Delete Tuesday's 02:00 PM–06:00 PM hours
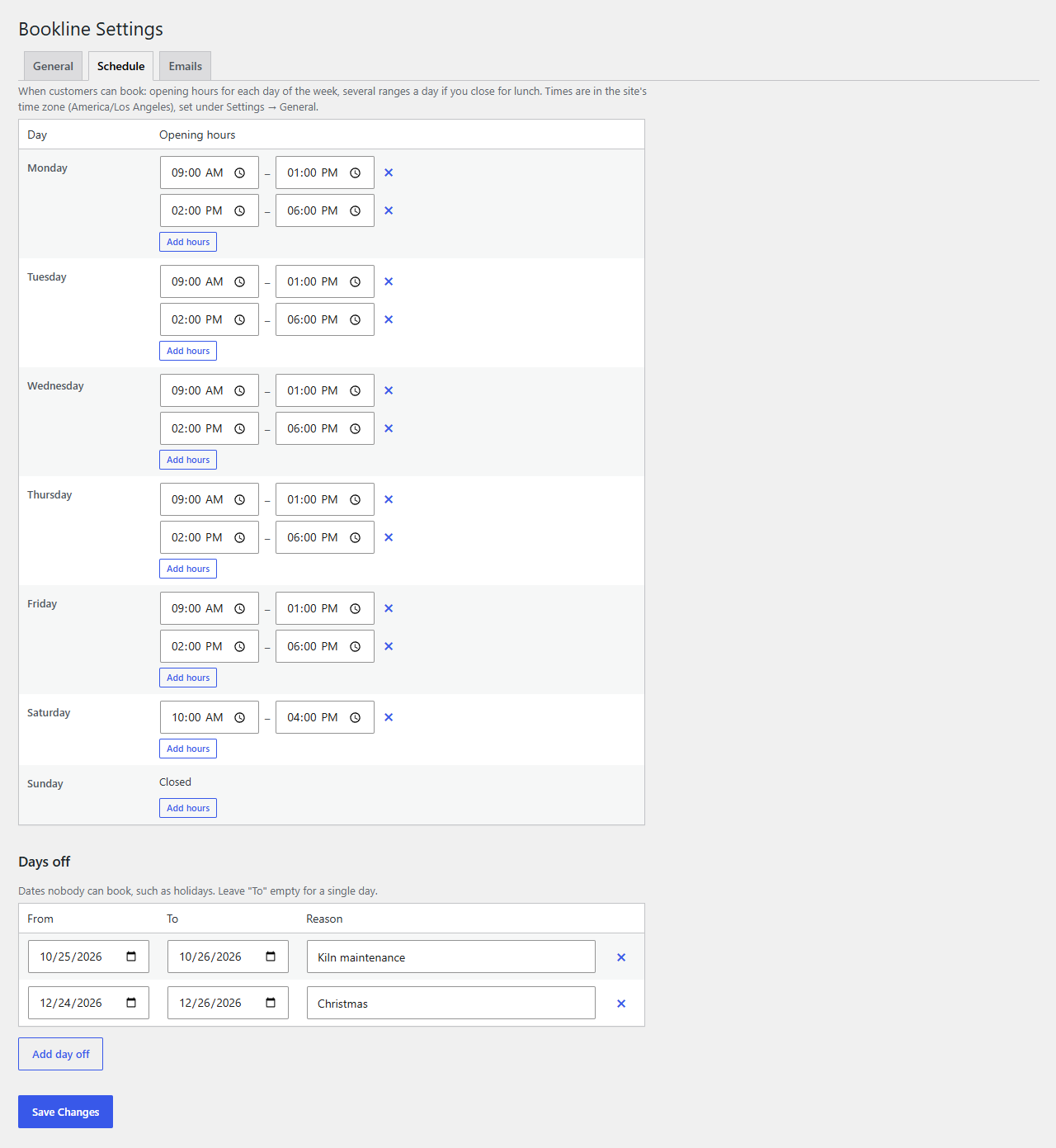The height and width of the screenshot is (1148, 1056). [389, 319]
